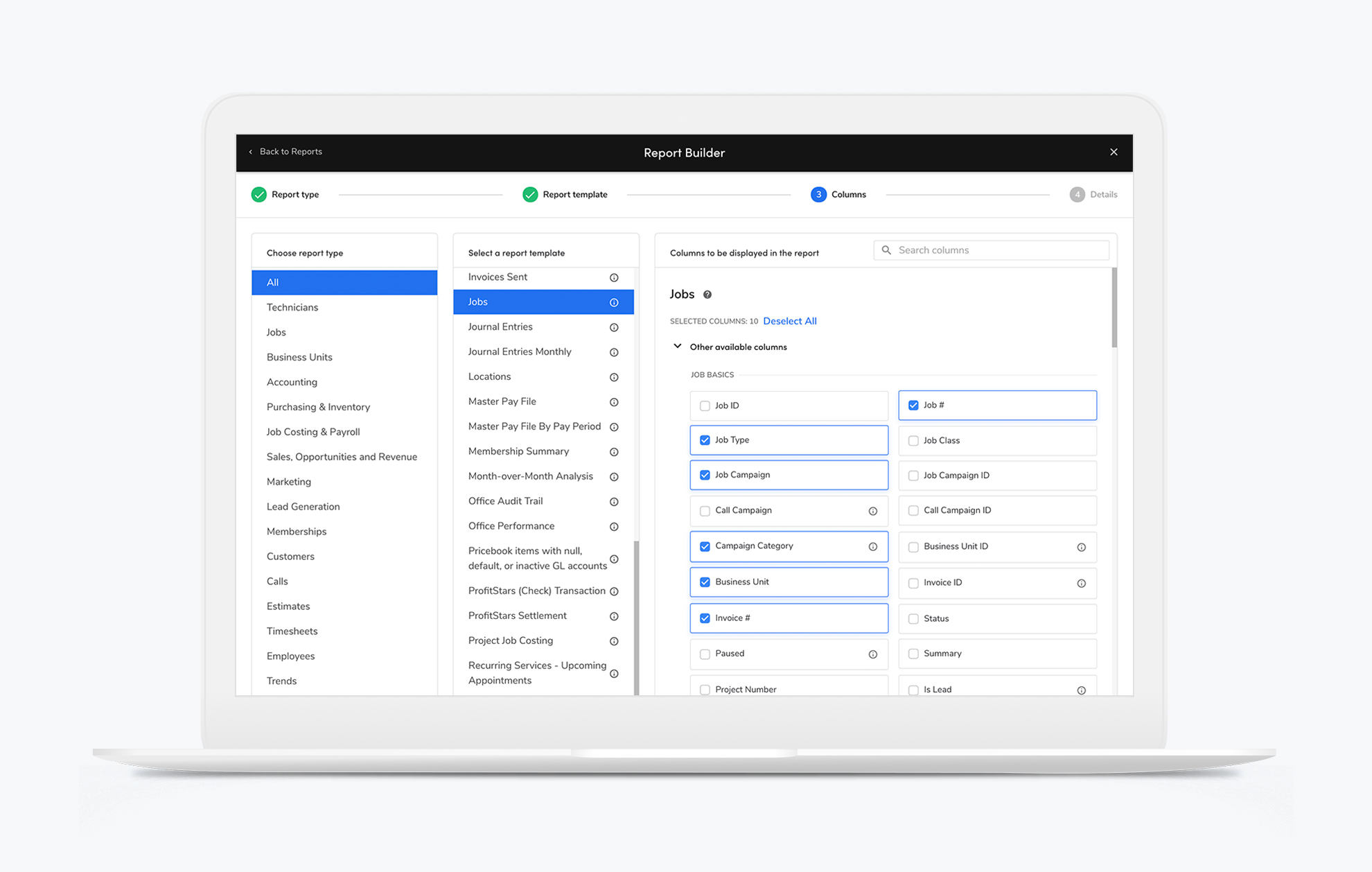The image size is (1372, 872).
Task: Collapse the Other available columns section
Action: 677,346
